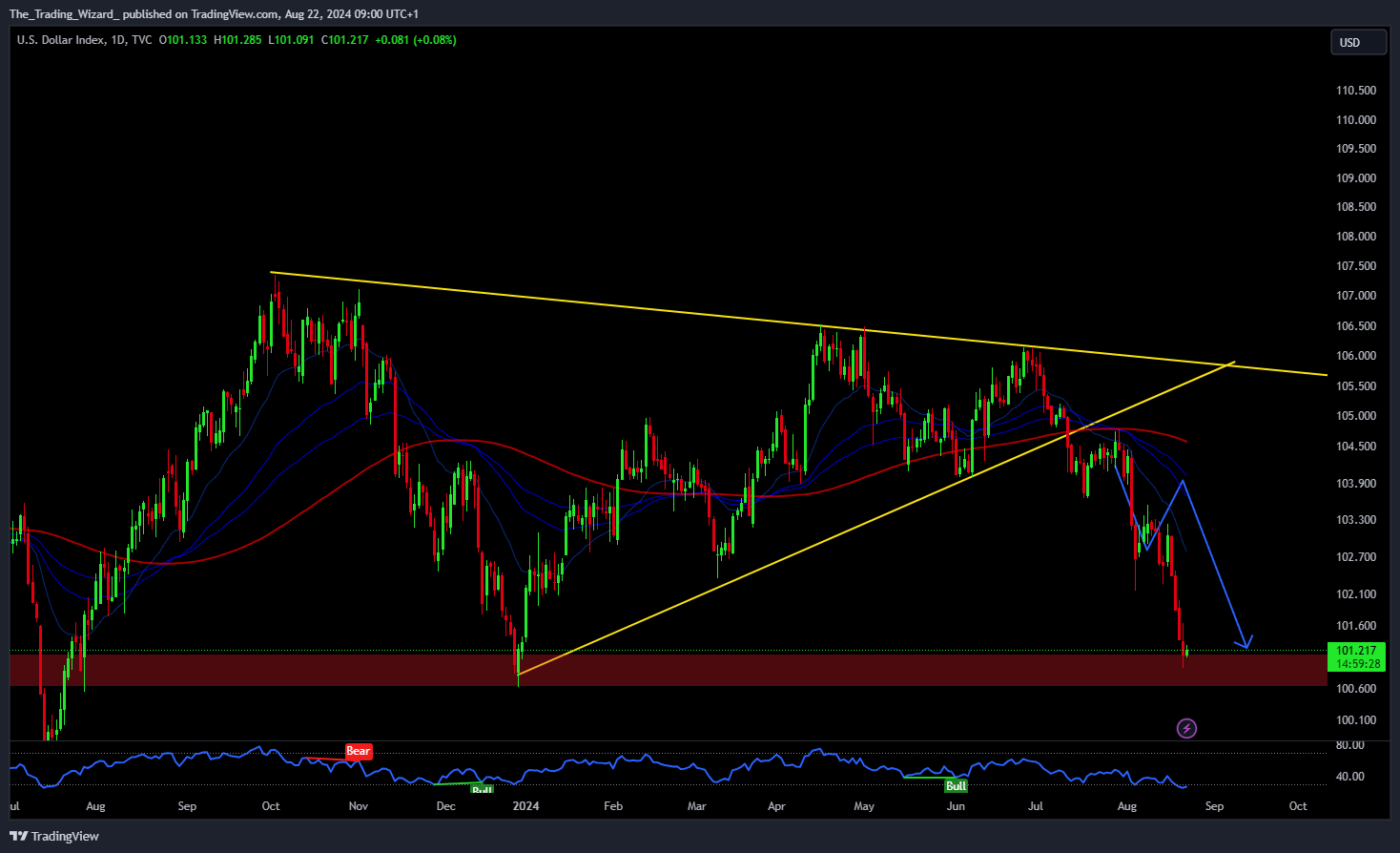Click the green 101.217 current price tag
Viewport: 1400px width, 853px height.
1355,651
